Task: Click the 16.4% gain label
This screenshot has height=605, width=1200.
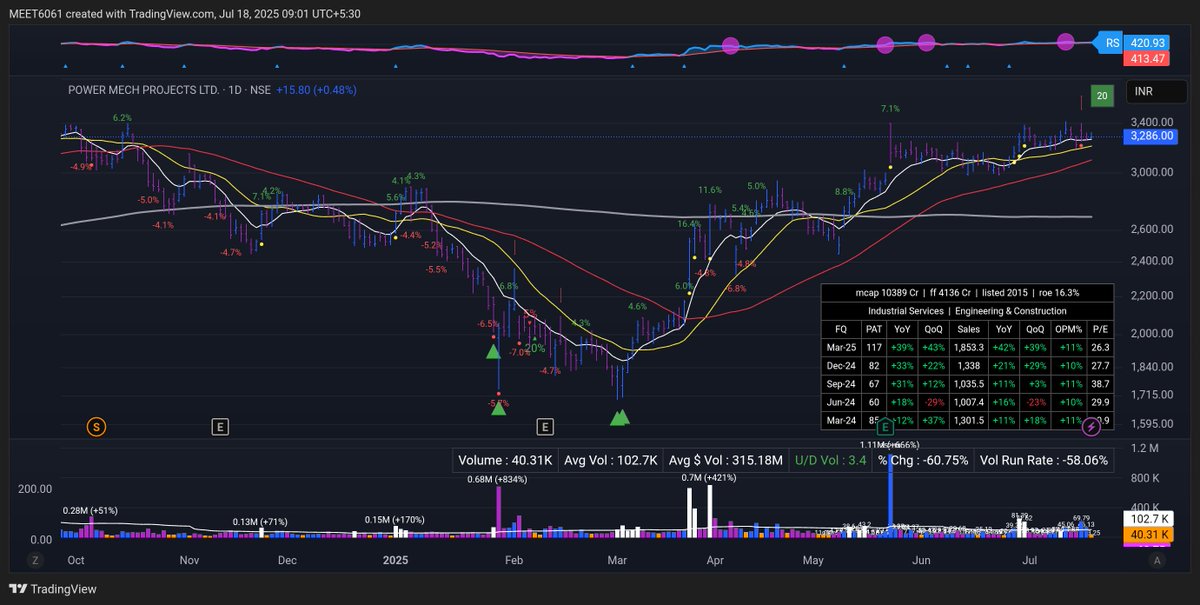Action: coord(689,224)
